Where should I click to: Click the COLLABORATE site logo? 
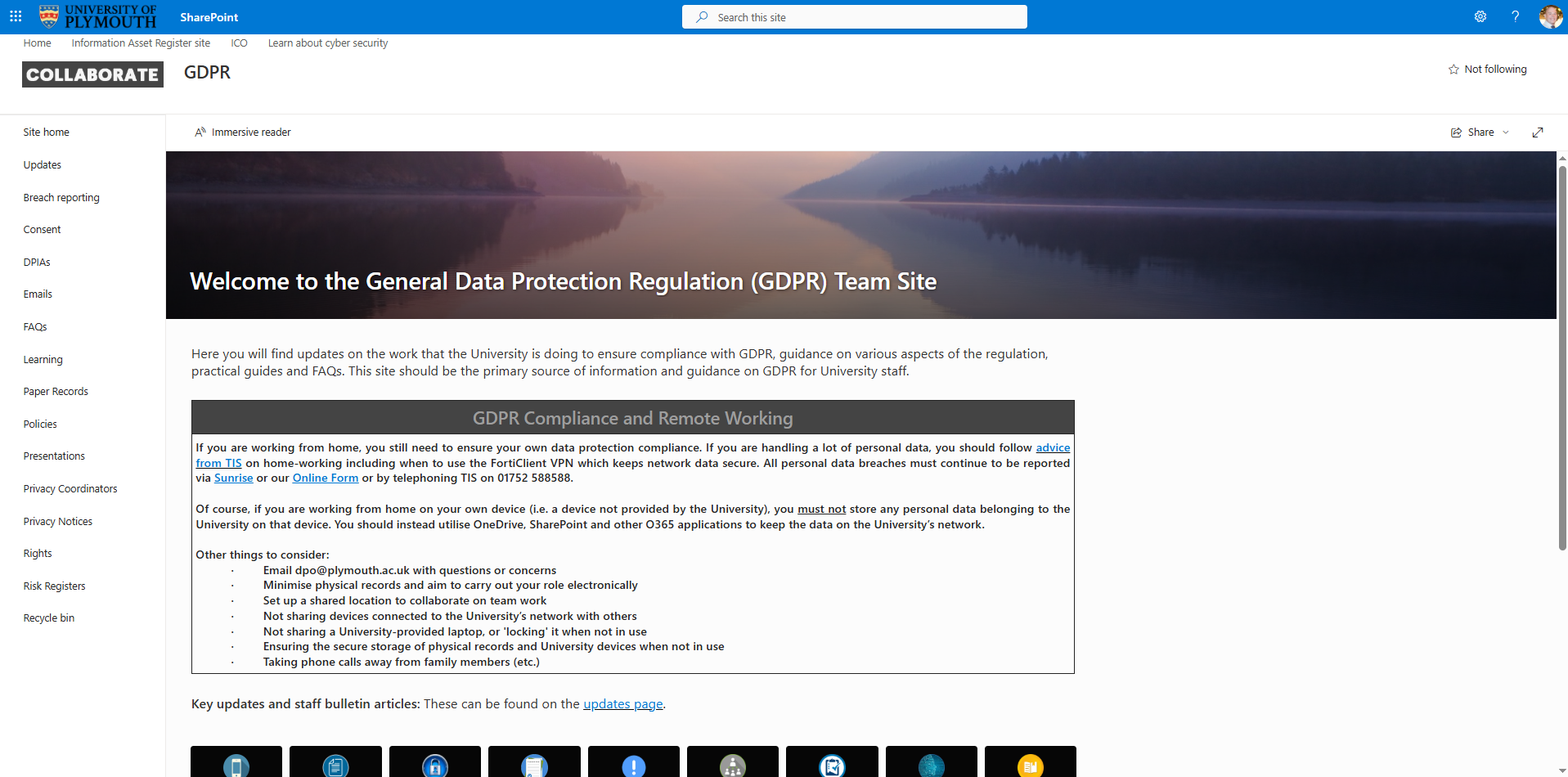click(x=92, y=74)
